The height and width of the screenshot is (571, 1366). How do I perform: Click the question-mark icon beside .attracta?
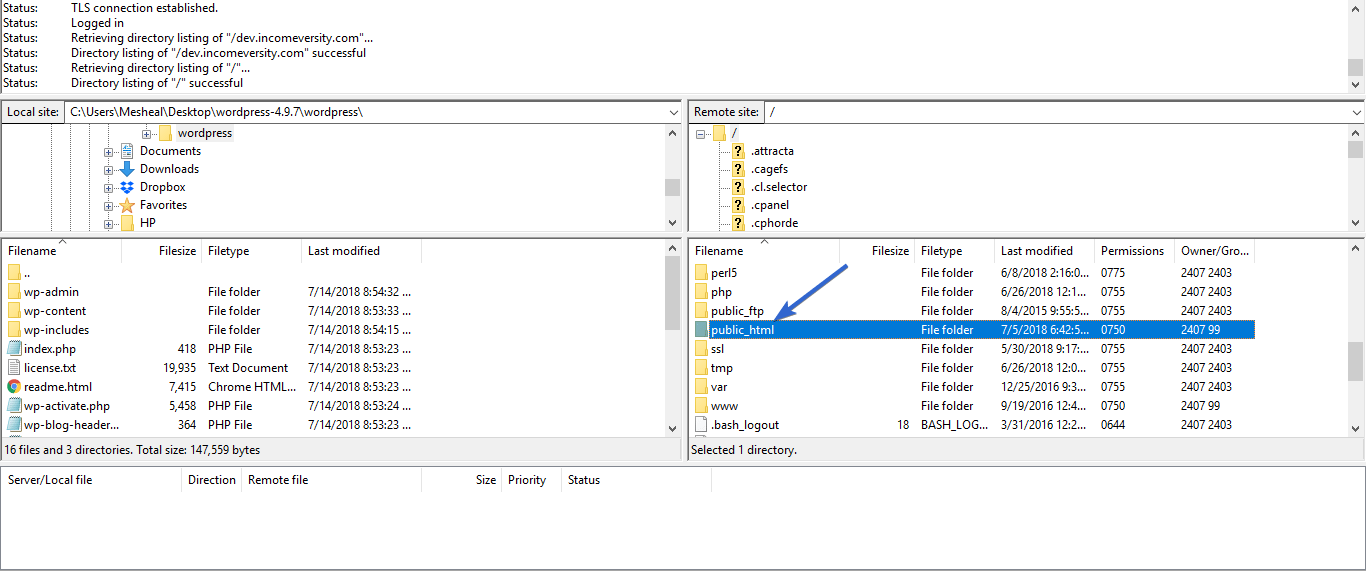point(738,151)
